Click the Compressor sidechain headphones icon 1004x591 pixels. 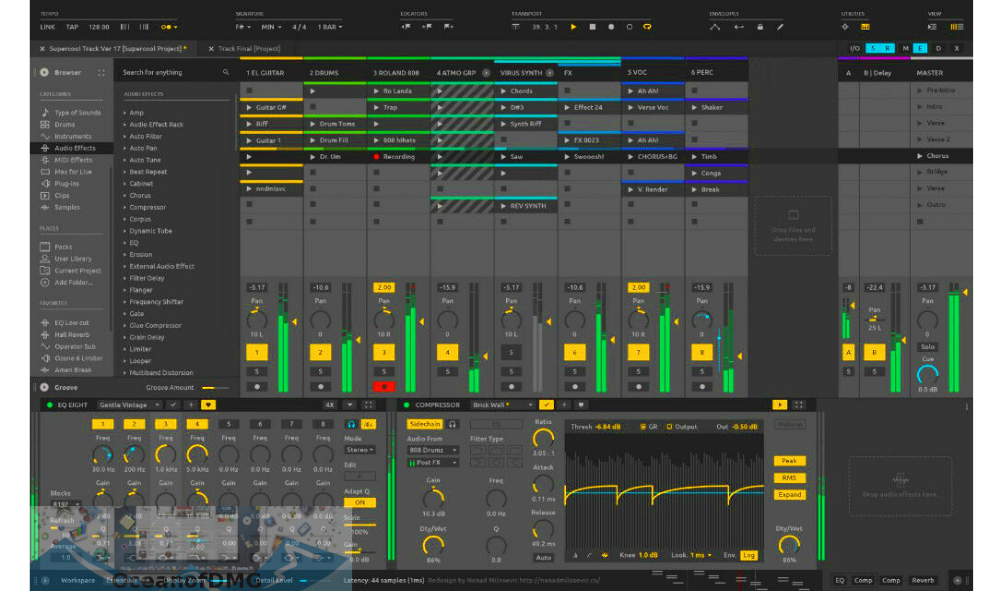tap(453, 424)
